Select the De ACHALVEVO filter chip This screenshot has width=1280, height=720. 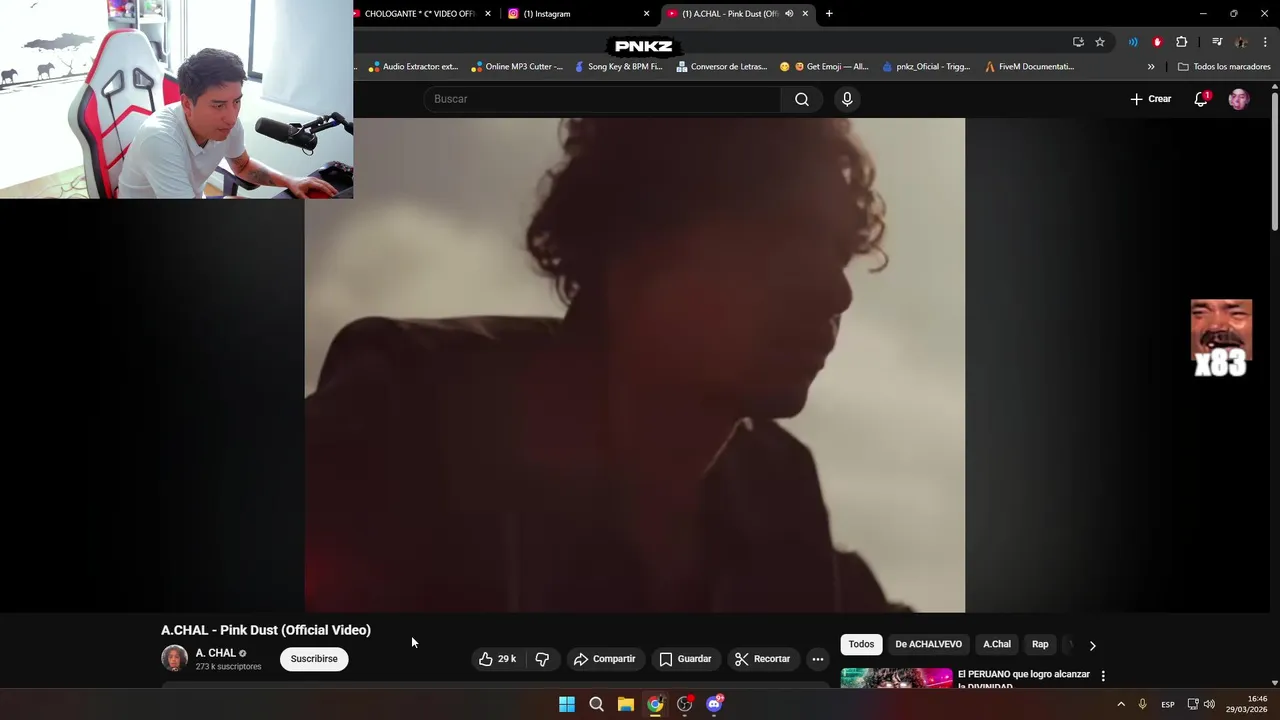(x=929, y=645)
